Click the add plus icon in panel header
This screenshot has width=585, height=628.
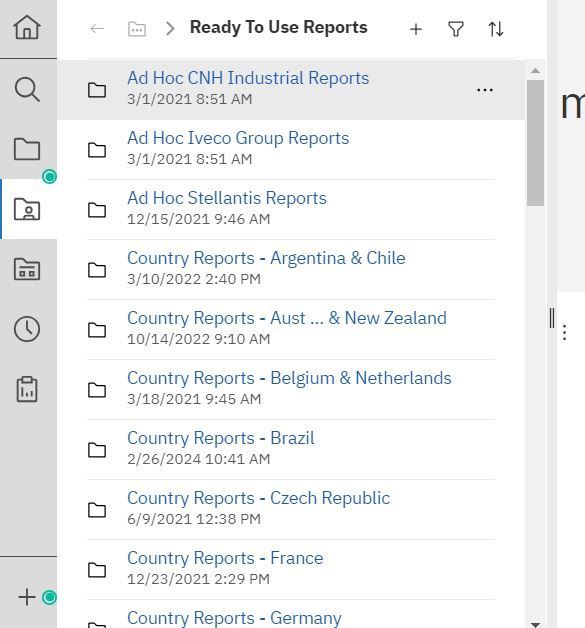(416, 29)
